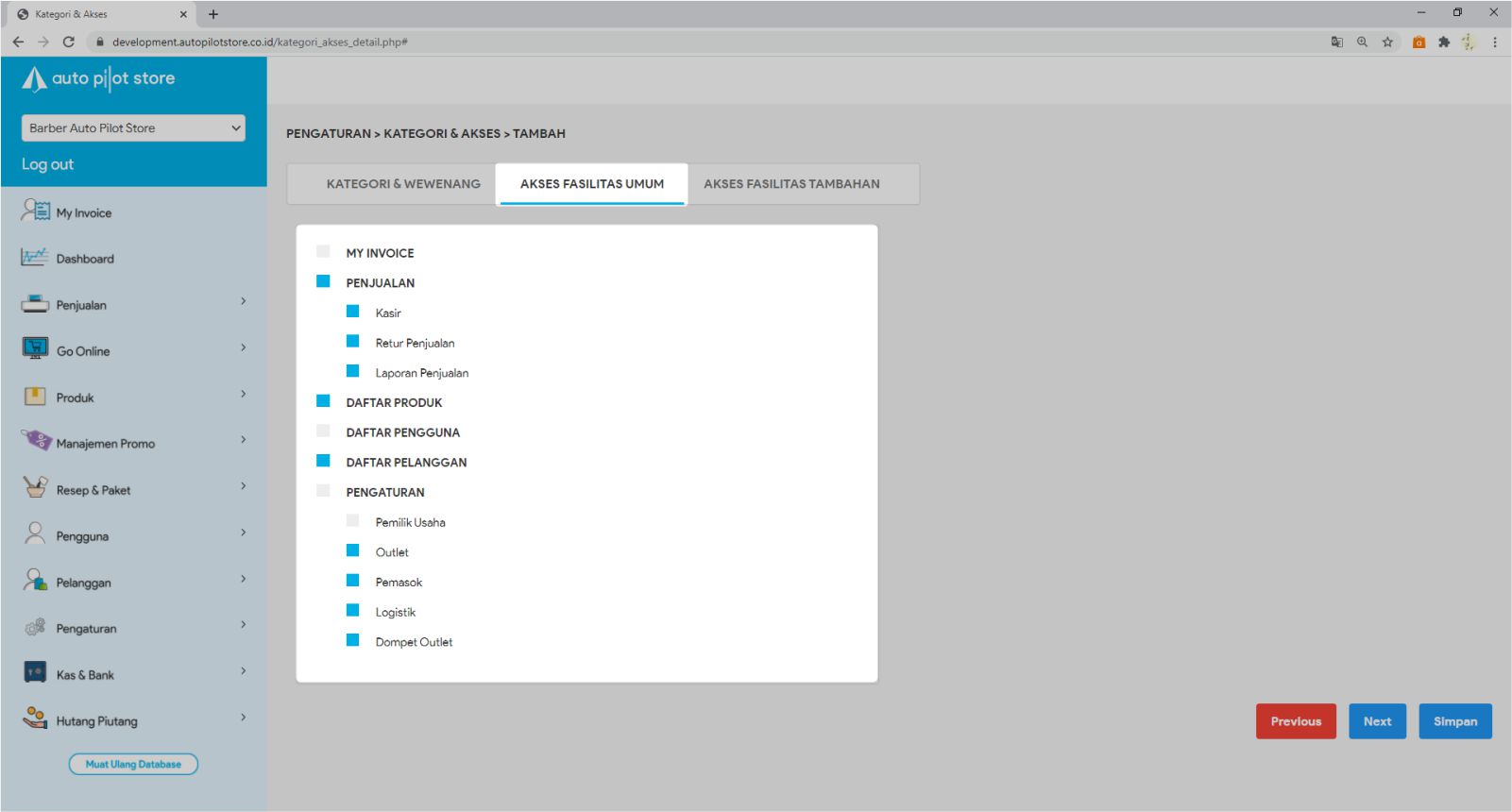1512x812 pixels.
Task: Open the Barber Auto Pilot Store dropdown
Action: click(x=133, y=128)
